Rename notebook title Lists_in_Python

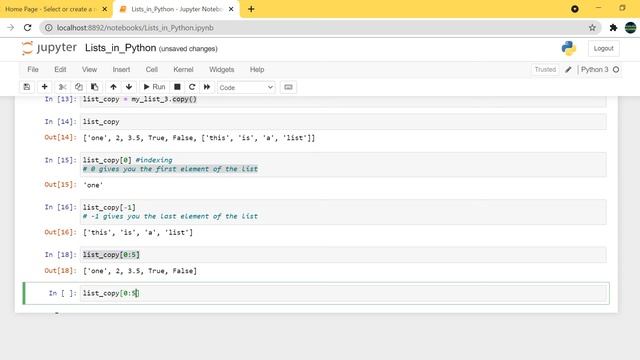120,48
